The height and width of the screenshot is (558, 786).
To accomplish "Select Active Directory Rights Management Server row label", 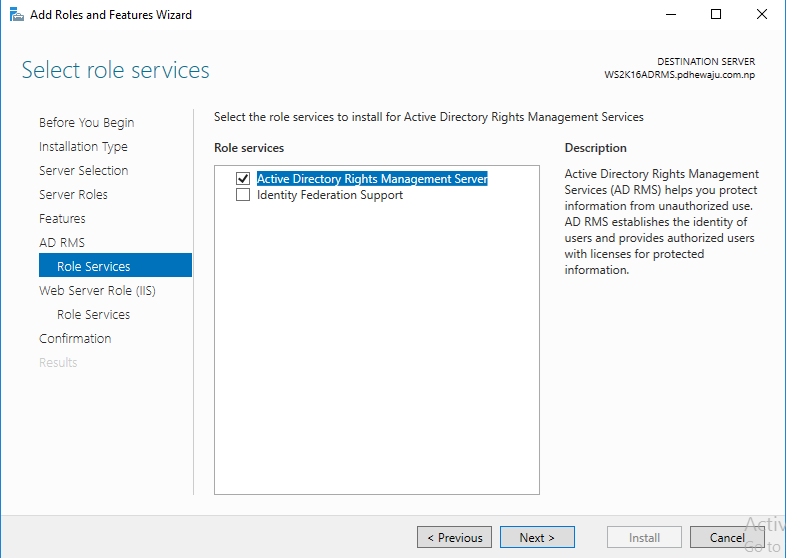I will point(372,178).
